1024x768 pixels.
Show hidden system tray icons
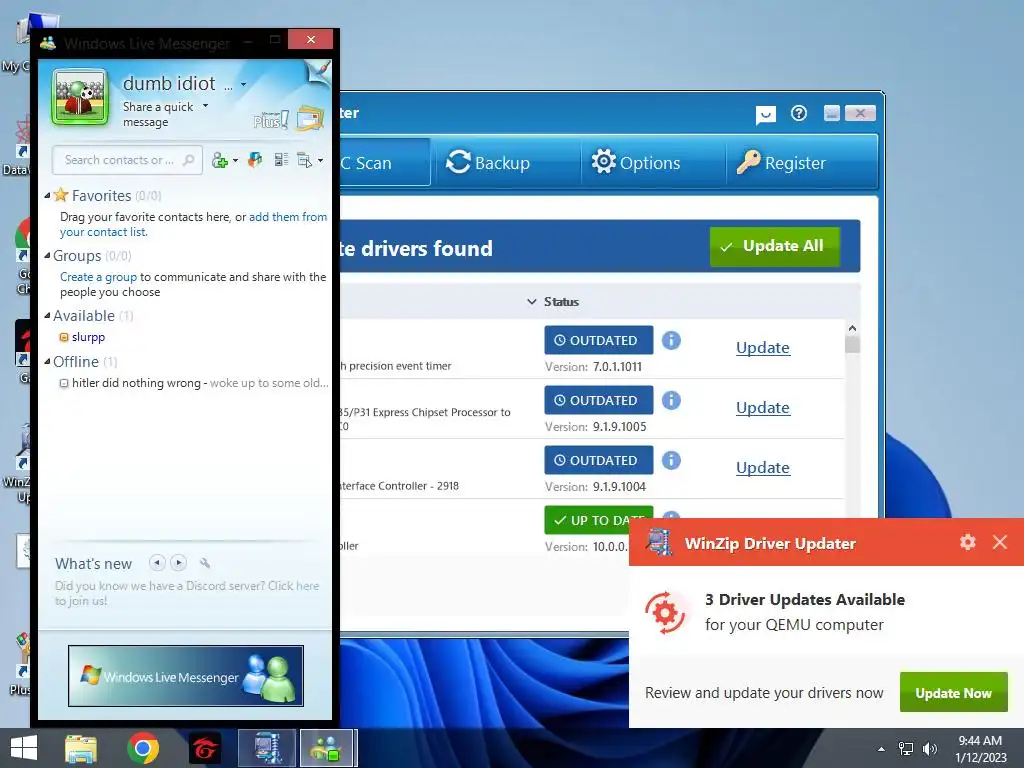[x=882, y=749]
